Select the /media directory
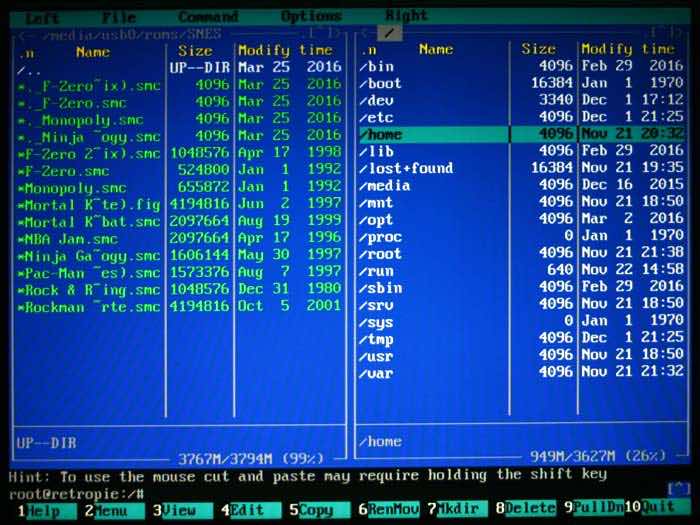Screen dimensions: 700x525 pyautogui.click(x=521, y=185)
